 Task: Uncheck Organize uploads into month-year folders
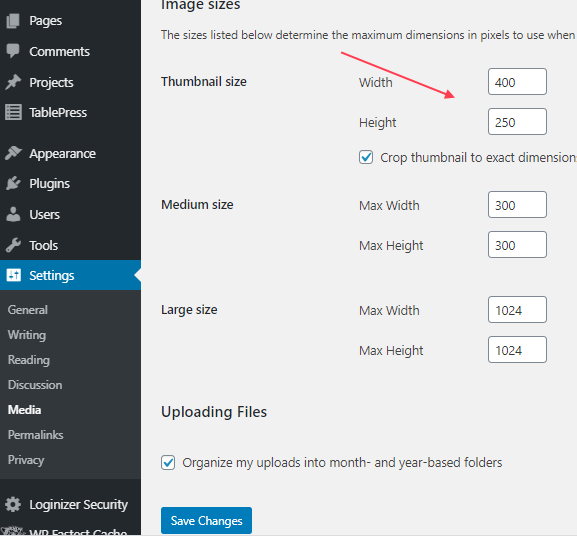point(168,463)
